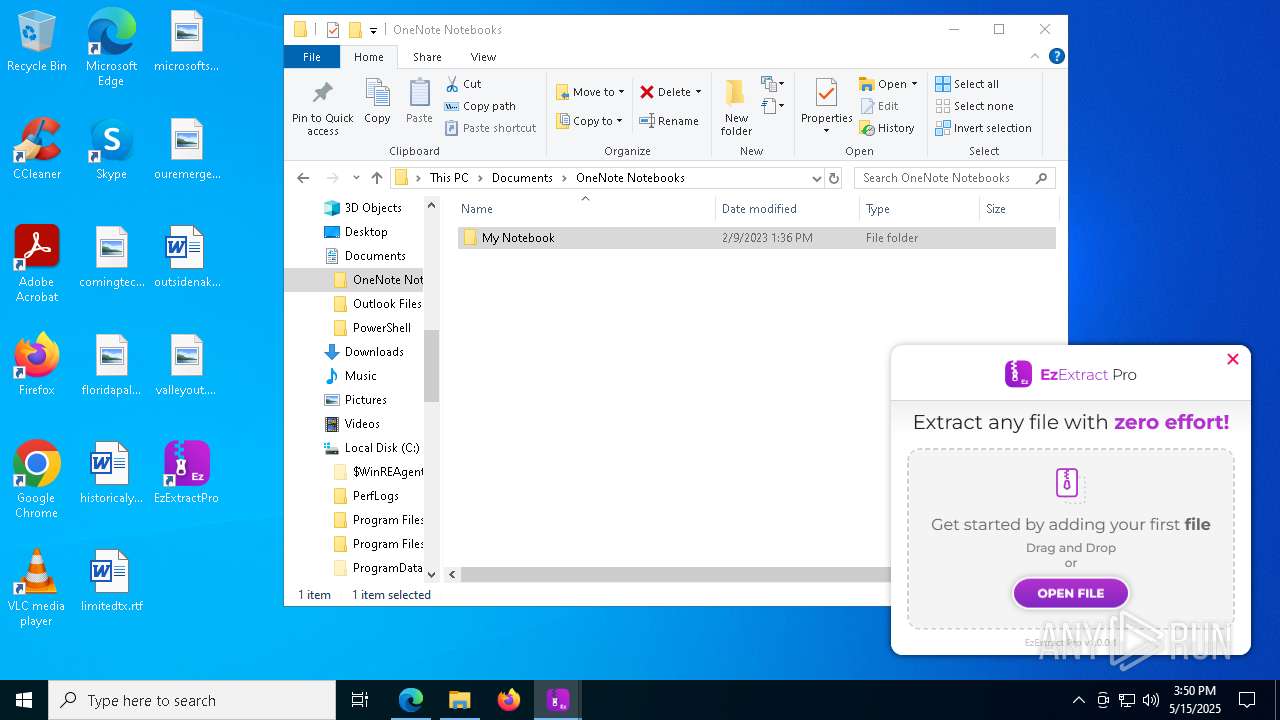Image resolution: width=1280 pixels, height=720 pixels.
Task: Open the File tab
Action: [x=312, y=57]
